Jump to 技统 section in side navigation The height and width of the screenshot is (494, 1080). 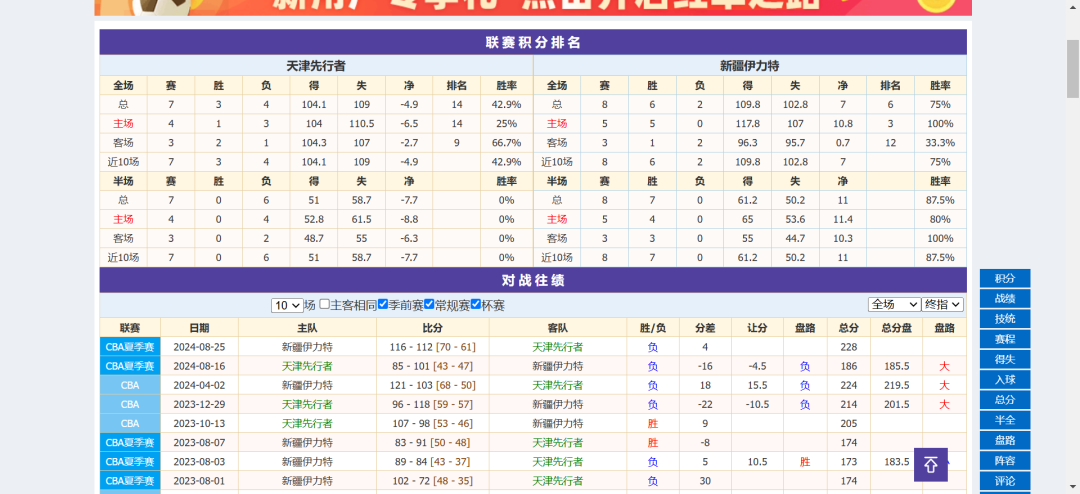coord(1005,319)
